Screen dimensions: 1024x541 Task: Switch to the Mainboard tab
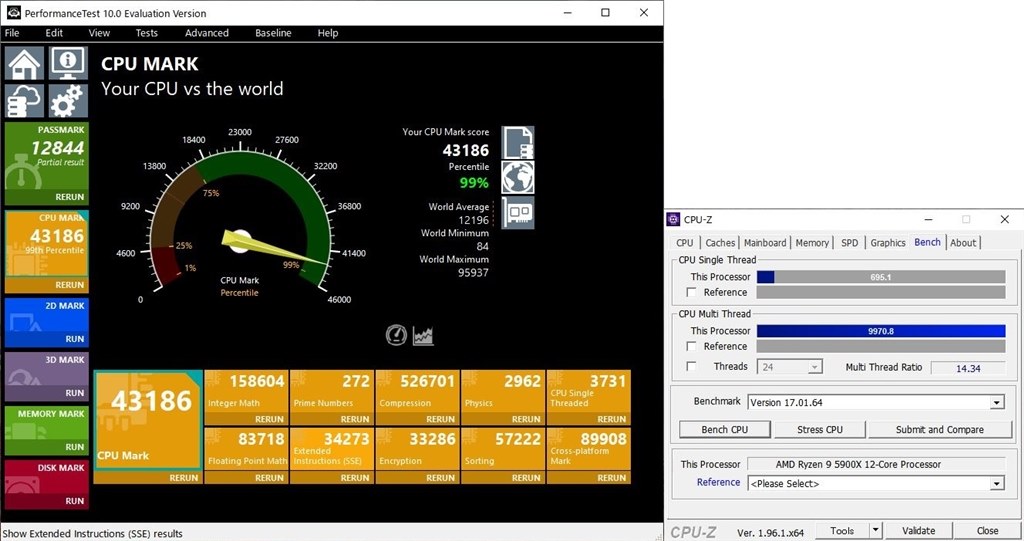765,242
